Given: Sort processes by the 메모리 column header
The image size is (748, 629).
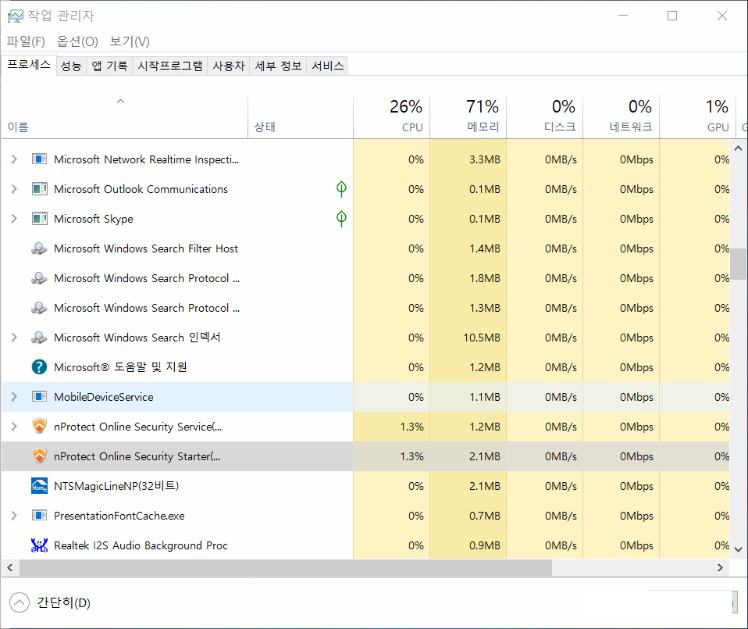Looking at the screenshot, I should (483, 116).
